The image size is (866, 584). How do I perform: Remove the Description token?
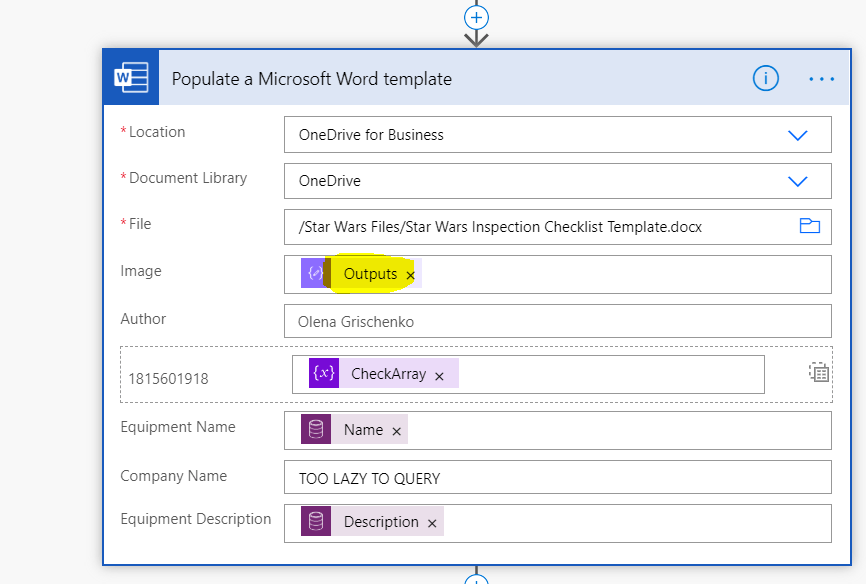click(x=432, y=523)
